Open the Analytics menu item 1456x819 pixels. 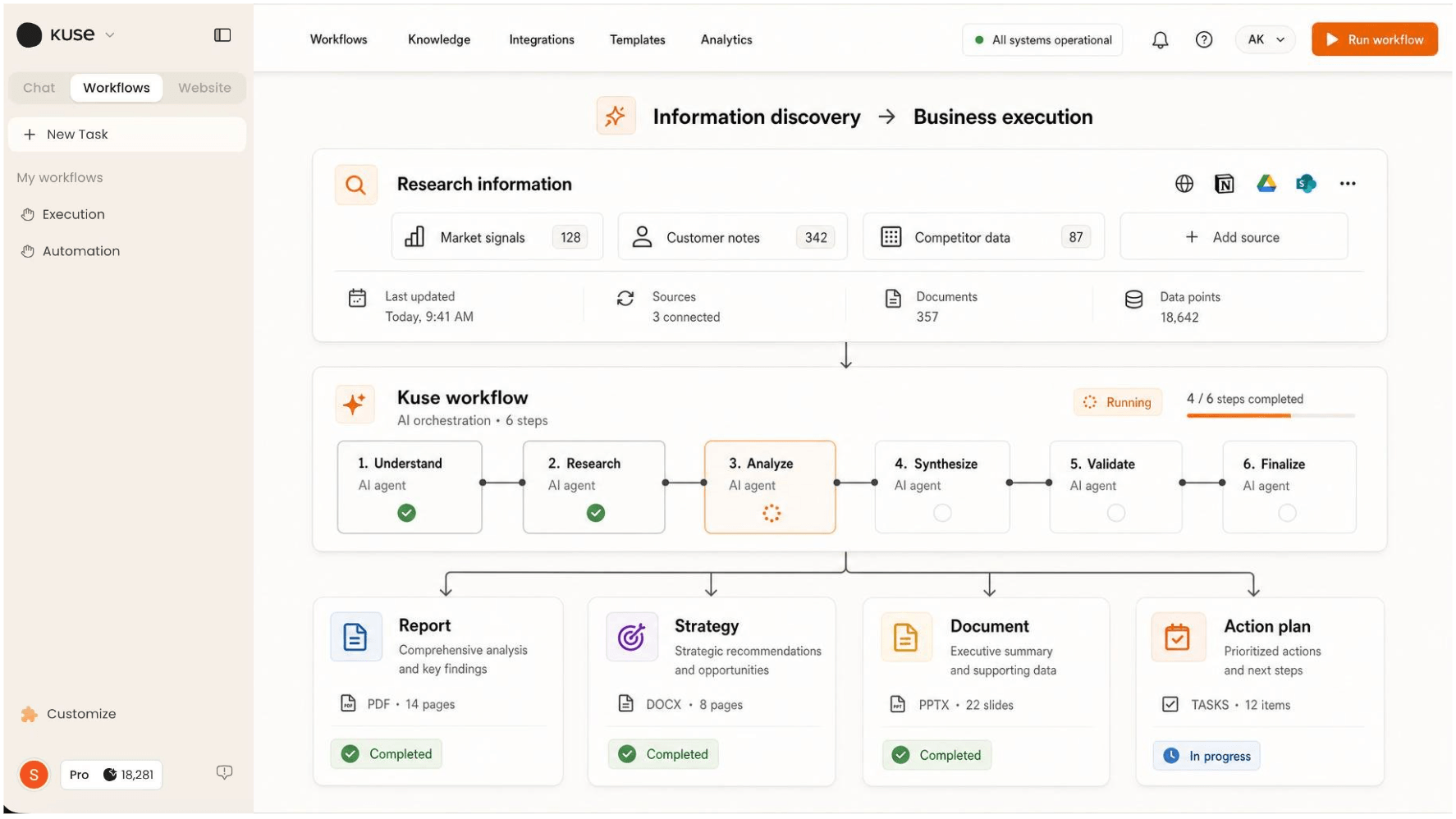point(726,39)
